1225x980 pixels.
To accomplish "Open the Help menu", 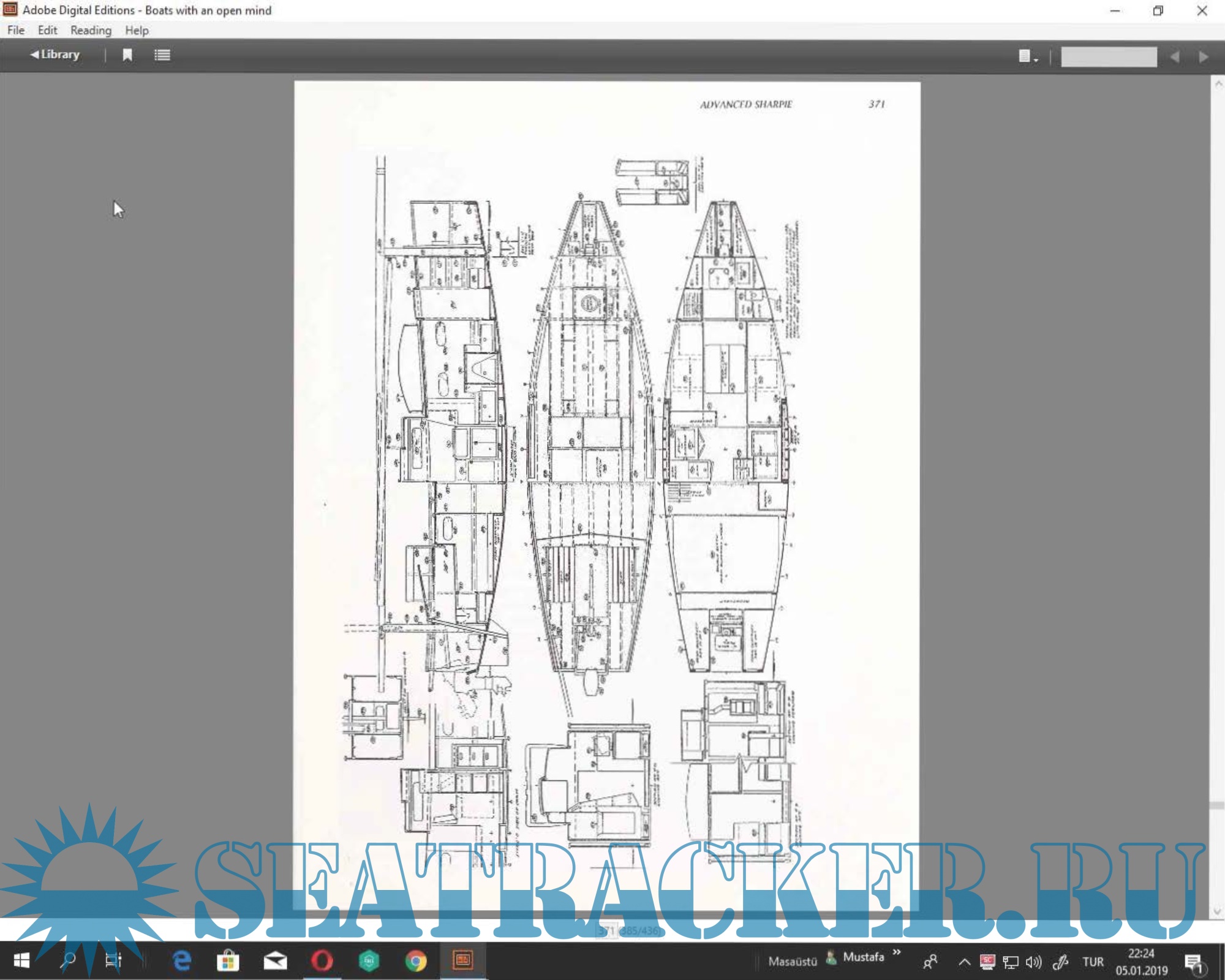I will tap(137, 30).
